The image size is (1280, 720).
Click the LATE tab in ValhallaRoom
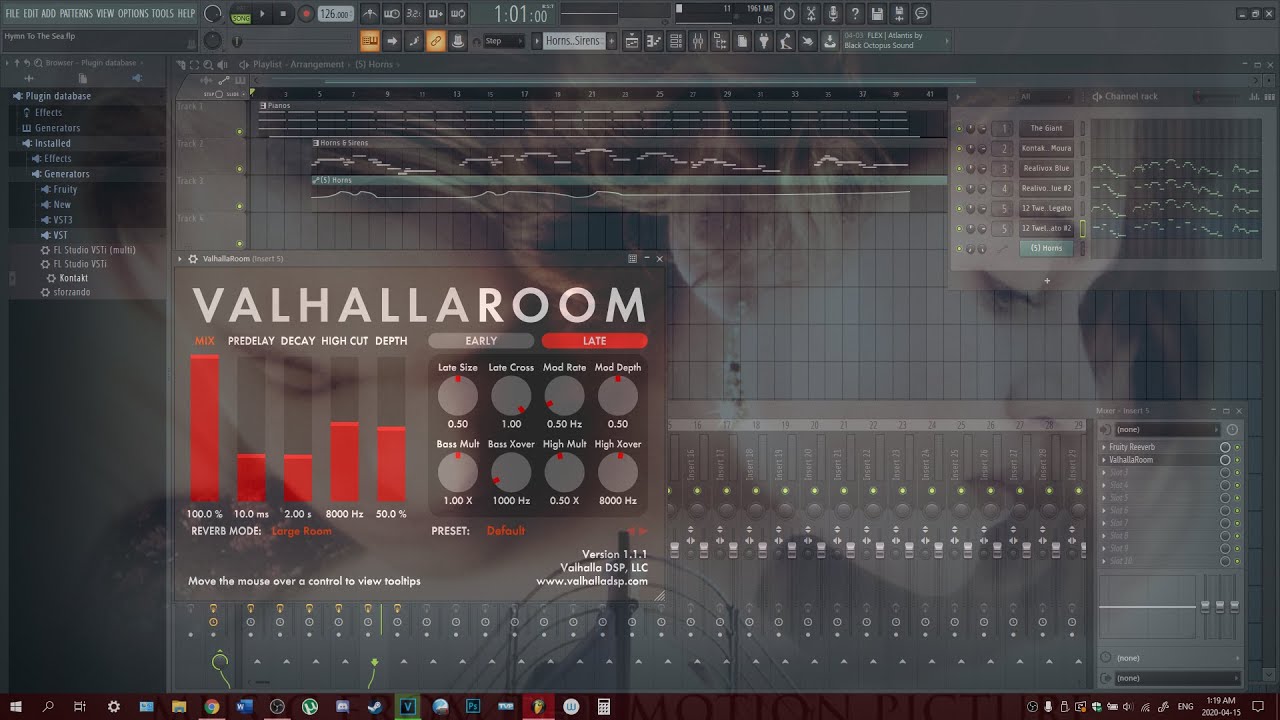coord(594,341)
